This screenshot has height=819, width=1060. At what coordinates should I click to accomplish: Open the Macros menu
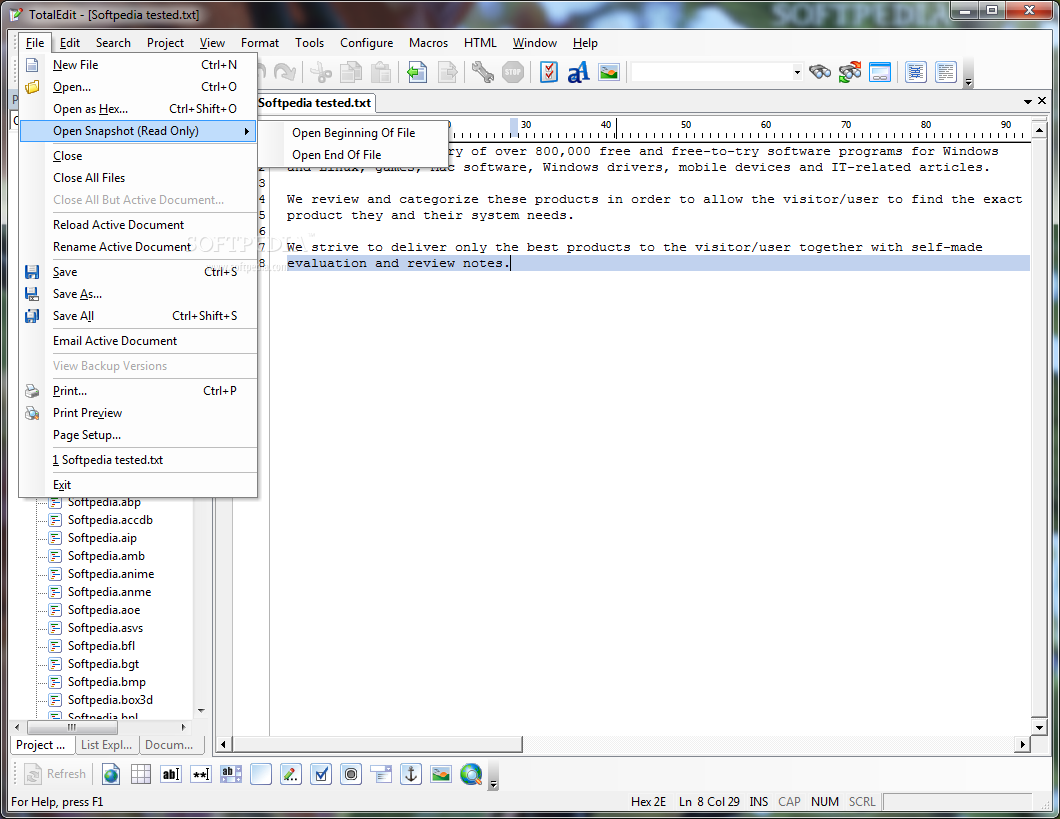click(x=428, y=43)
